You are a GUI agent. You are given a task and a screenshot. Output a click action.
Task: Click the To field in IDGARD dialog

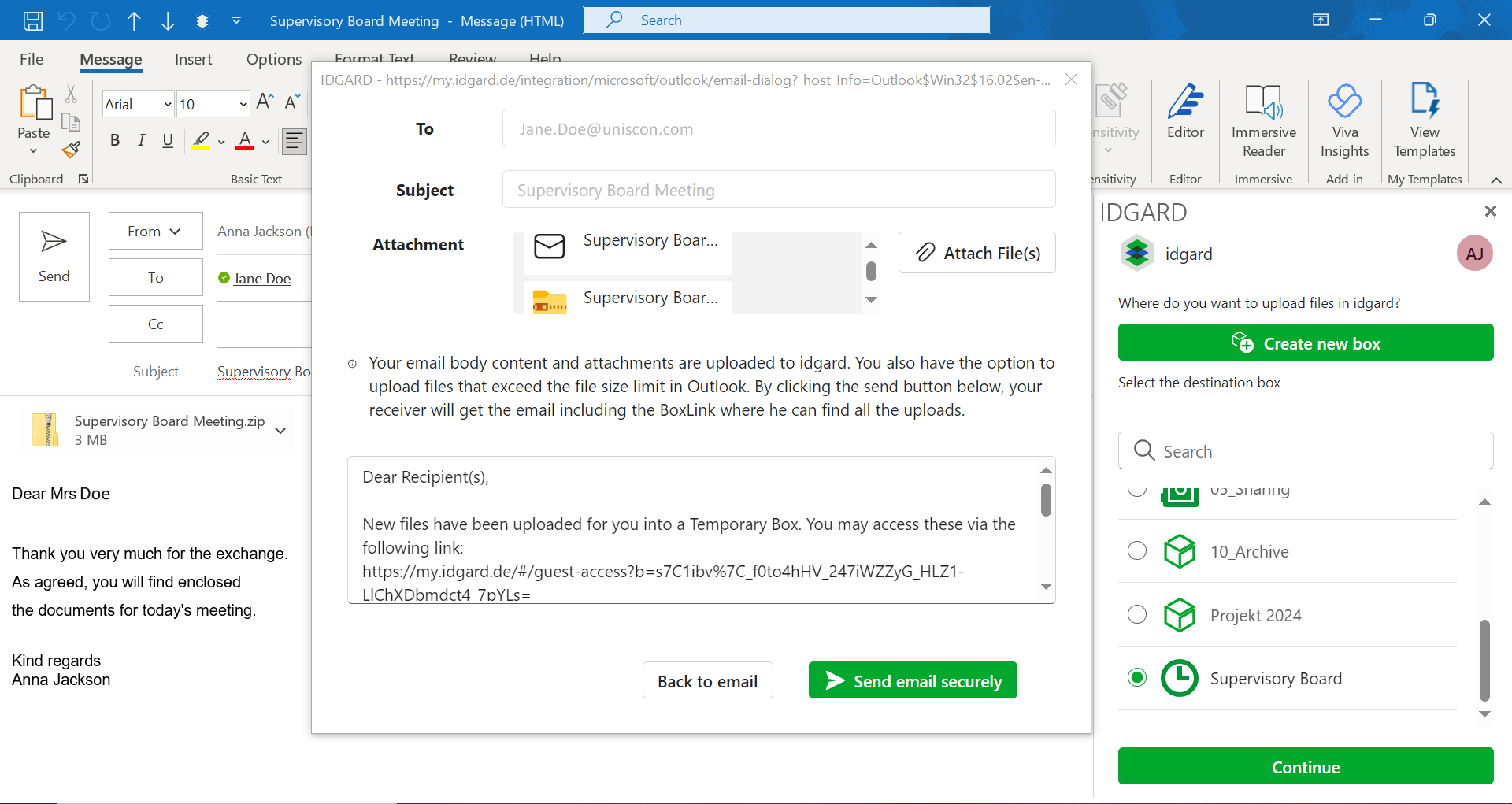(x=779, y=128)
